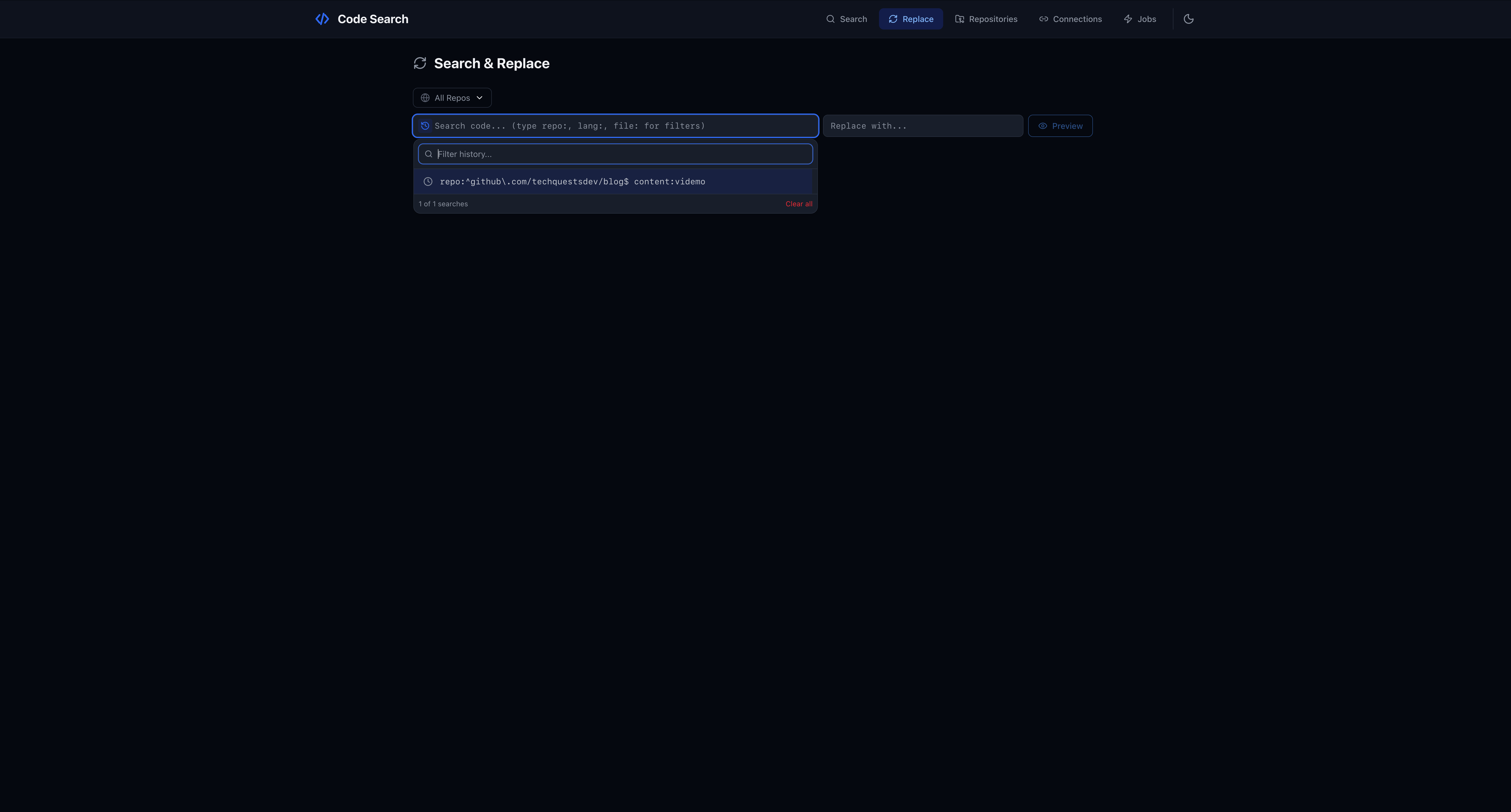Click the eye icon on the Preview button

point(1043,126)
